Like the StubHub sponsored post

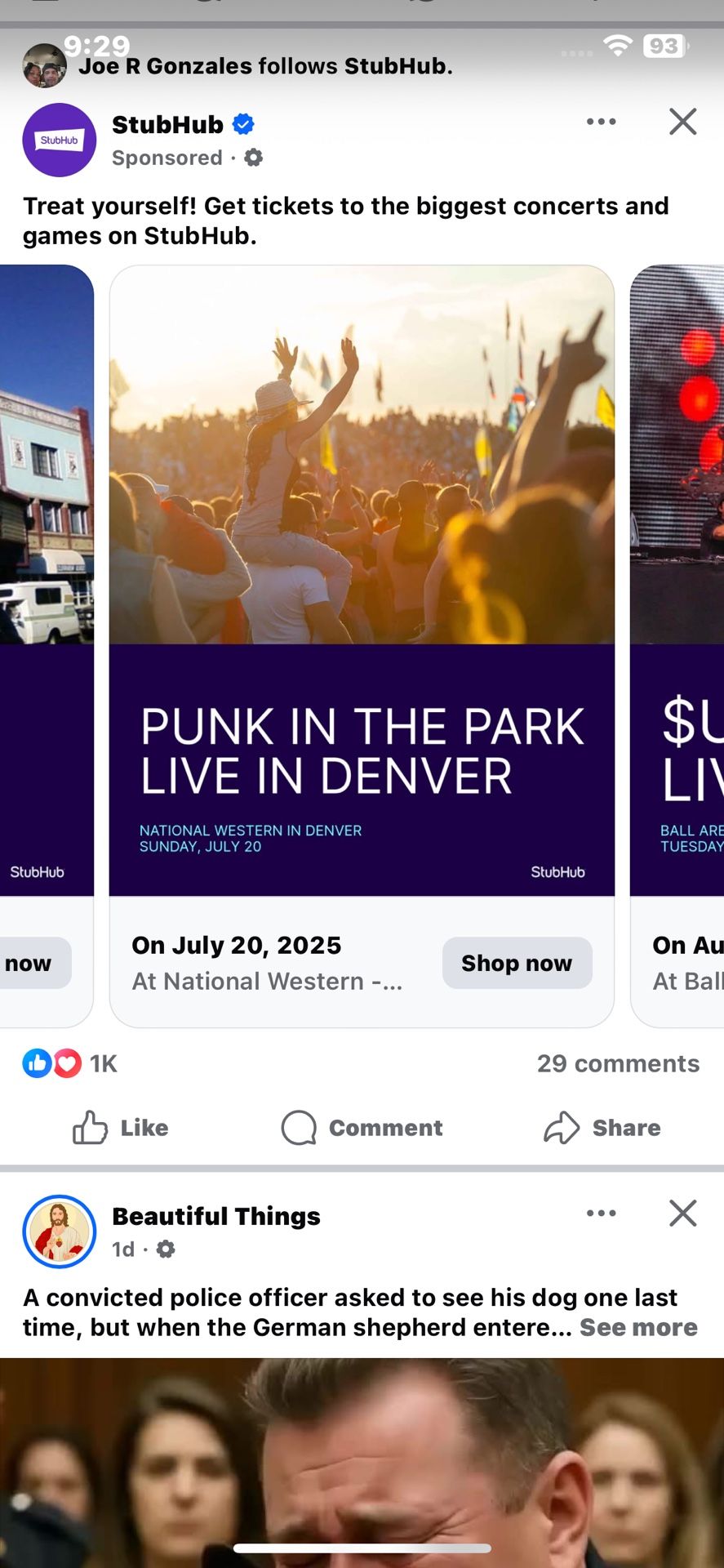tap(118, 1128)
